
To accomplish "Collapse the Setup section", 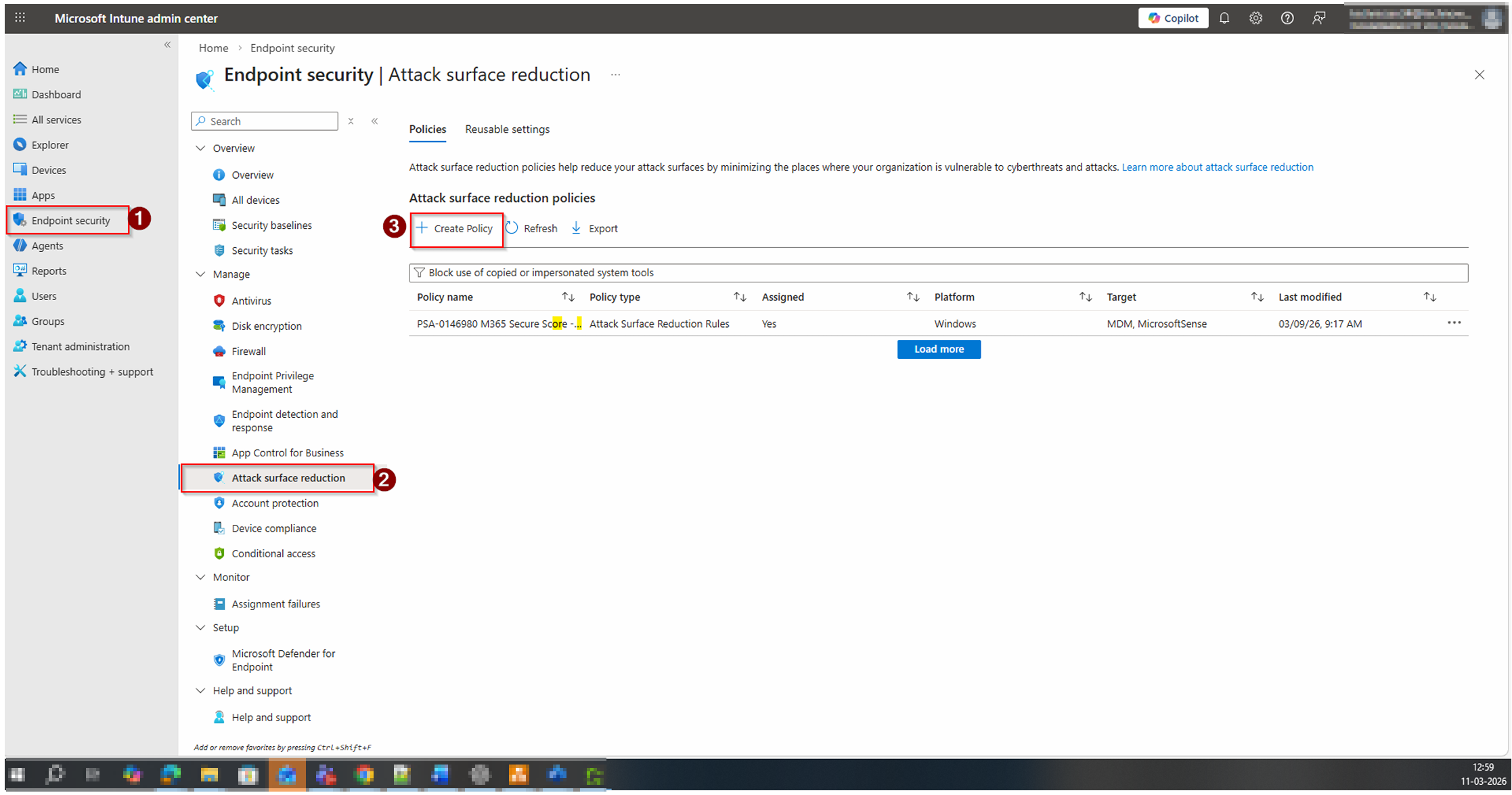I will point(200,628).
